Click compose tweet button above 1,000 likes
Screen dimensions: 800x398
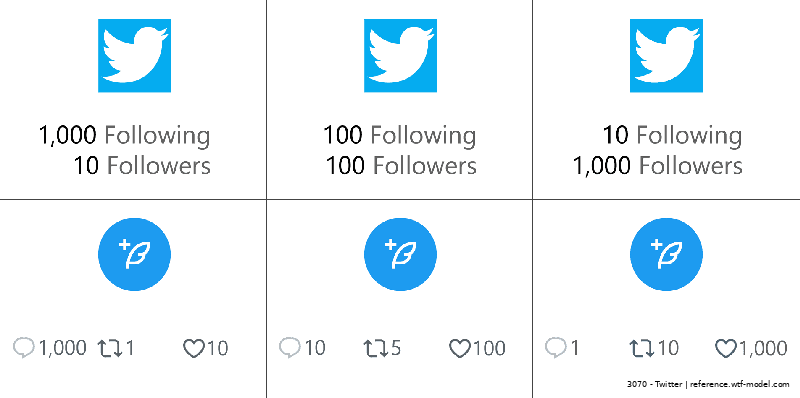click(x=666, y=254)
